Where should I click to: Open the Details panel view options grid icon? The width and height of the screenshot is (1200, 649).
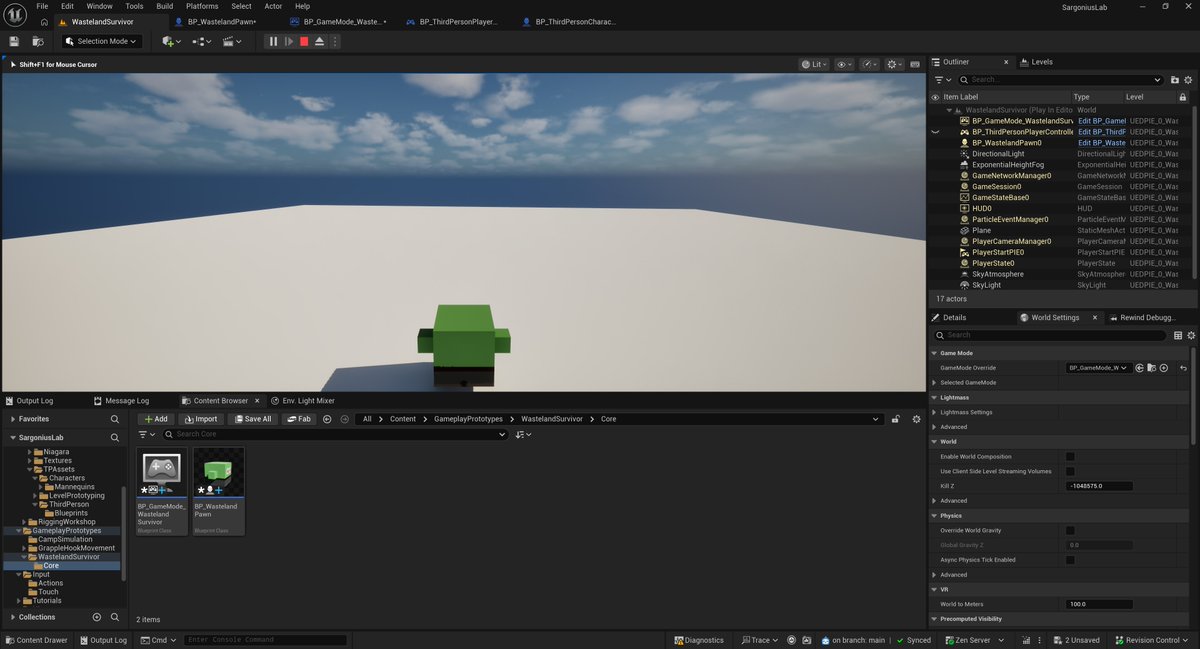1178,335
